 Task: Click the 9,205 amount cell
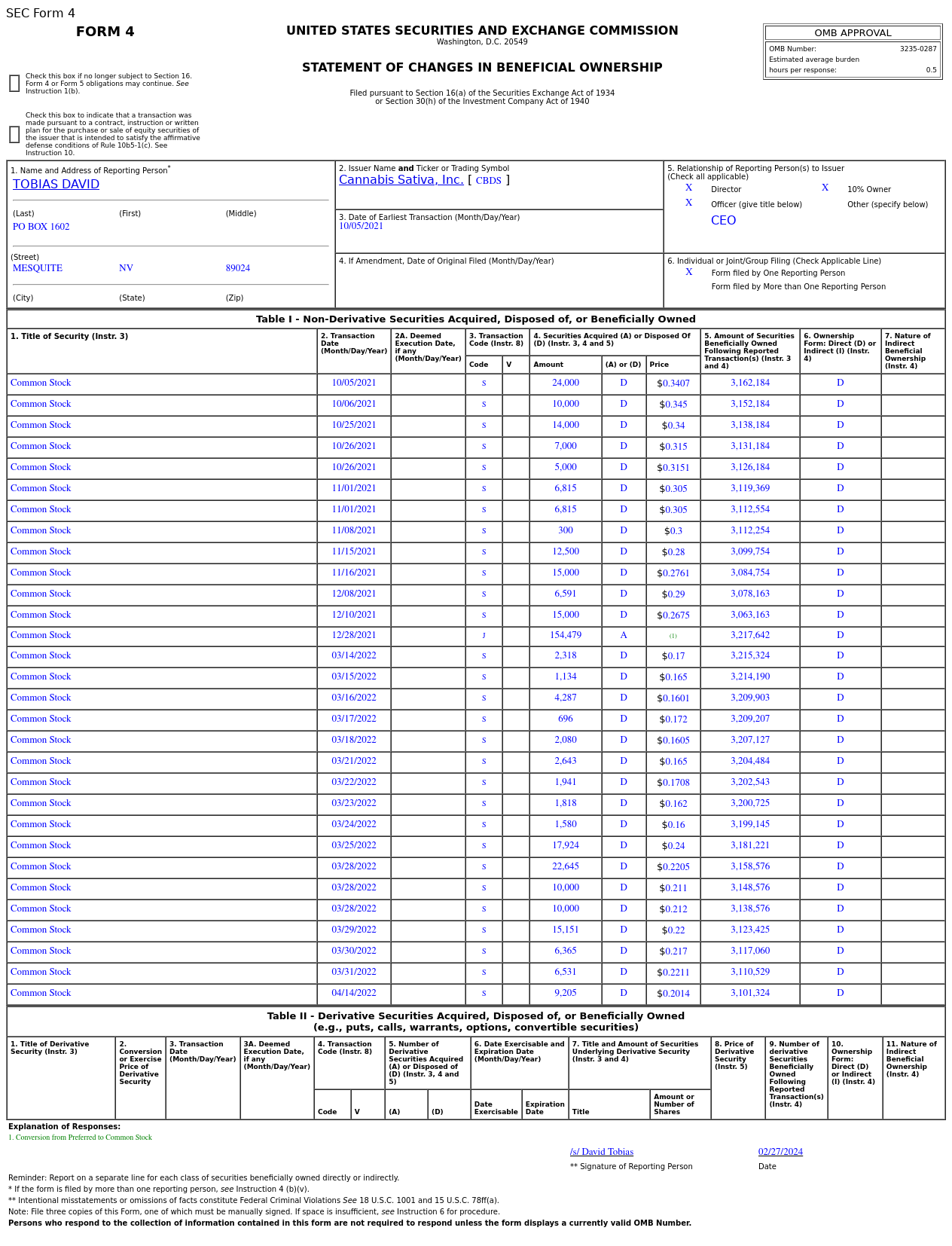[566, 994]
